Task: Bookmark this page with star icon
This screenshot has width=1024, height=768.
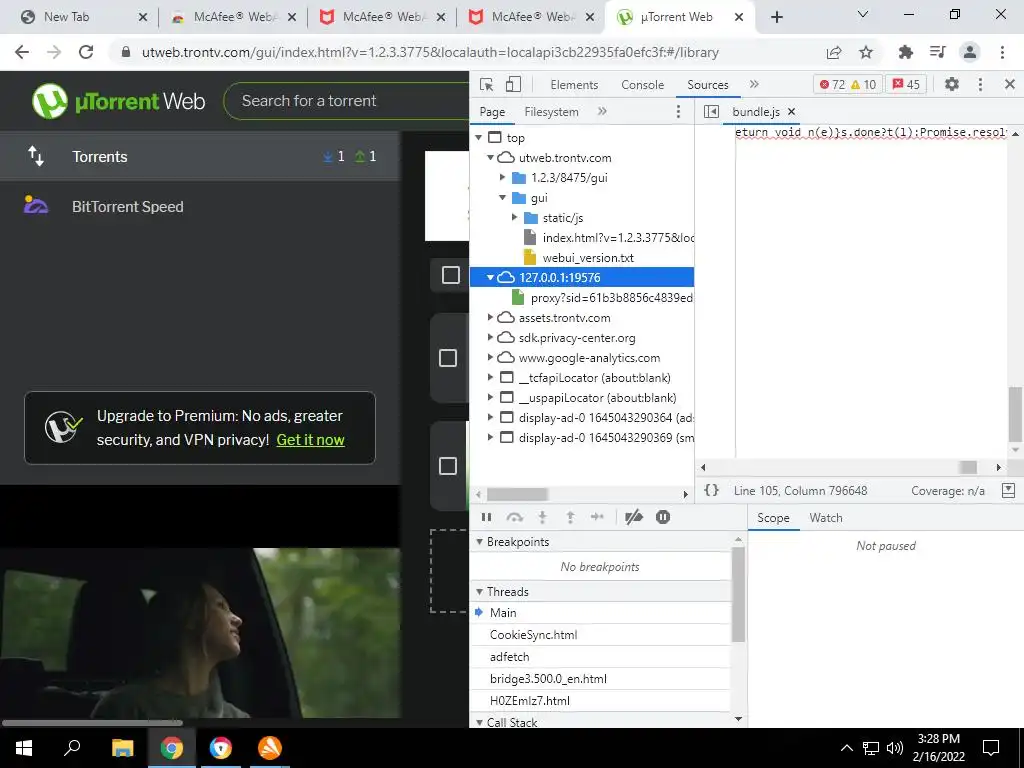Action: tap(866, 52)
